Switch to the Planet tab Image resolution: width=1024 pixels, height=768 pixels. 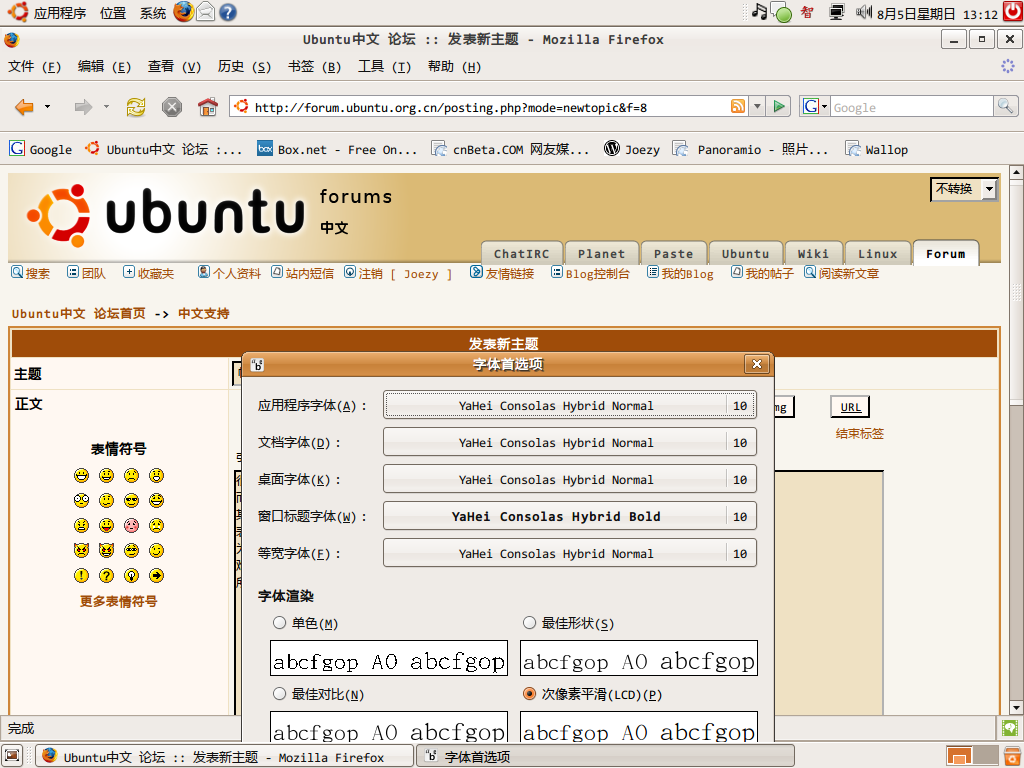click(601, 253)
